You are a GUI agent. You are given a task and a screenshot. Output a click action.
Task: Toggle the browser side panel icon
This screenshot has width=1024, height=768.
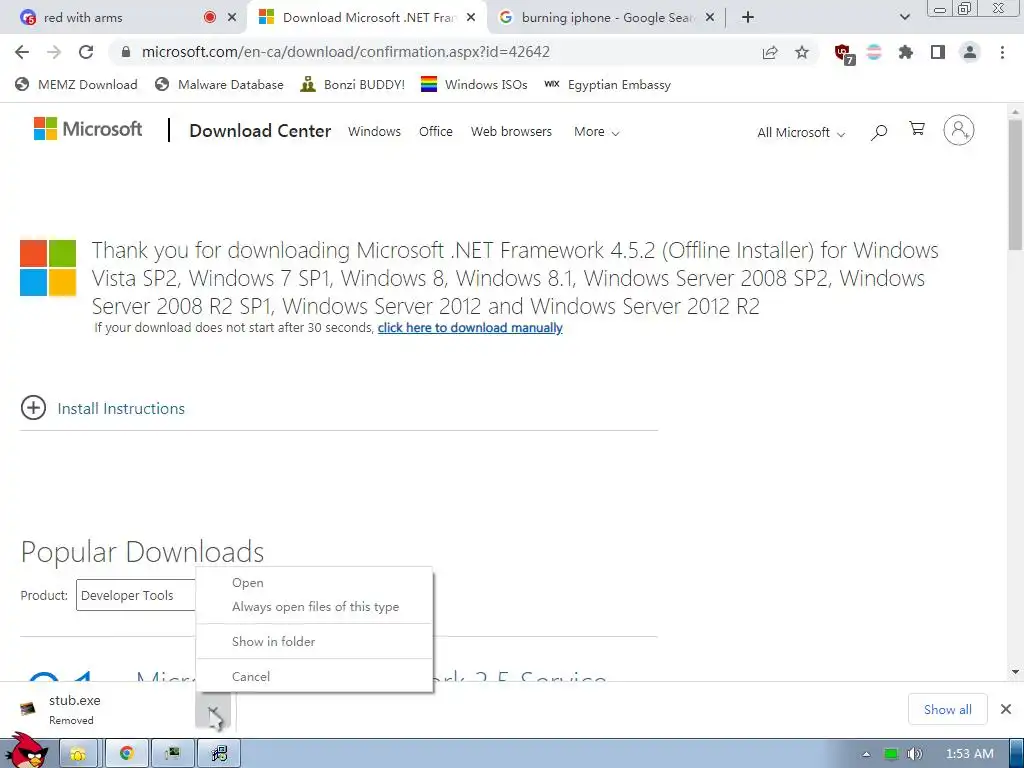point(938,52)
